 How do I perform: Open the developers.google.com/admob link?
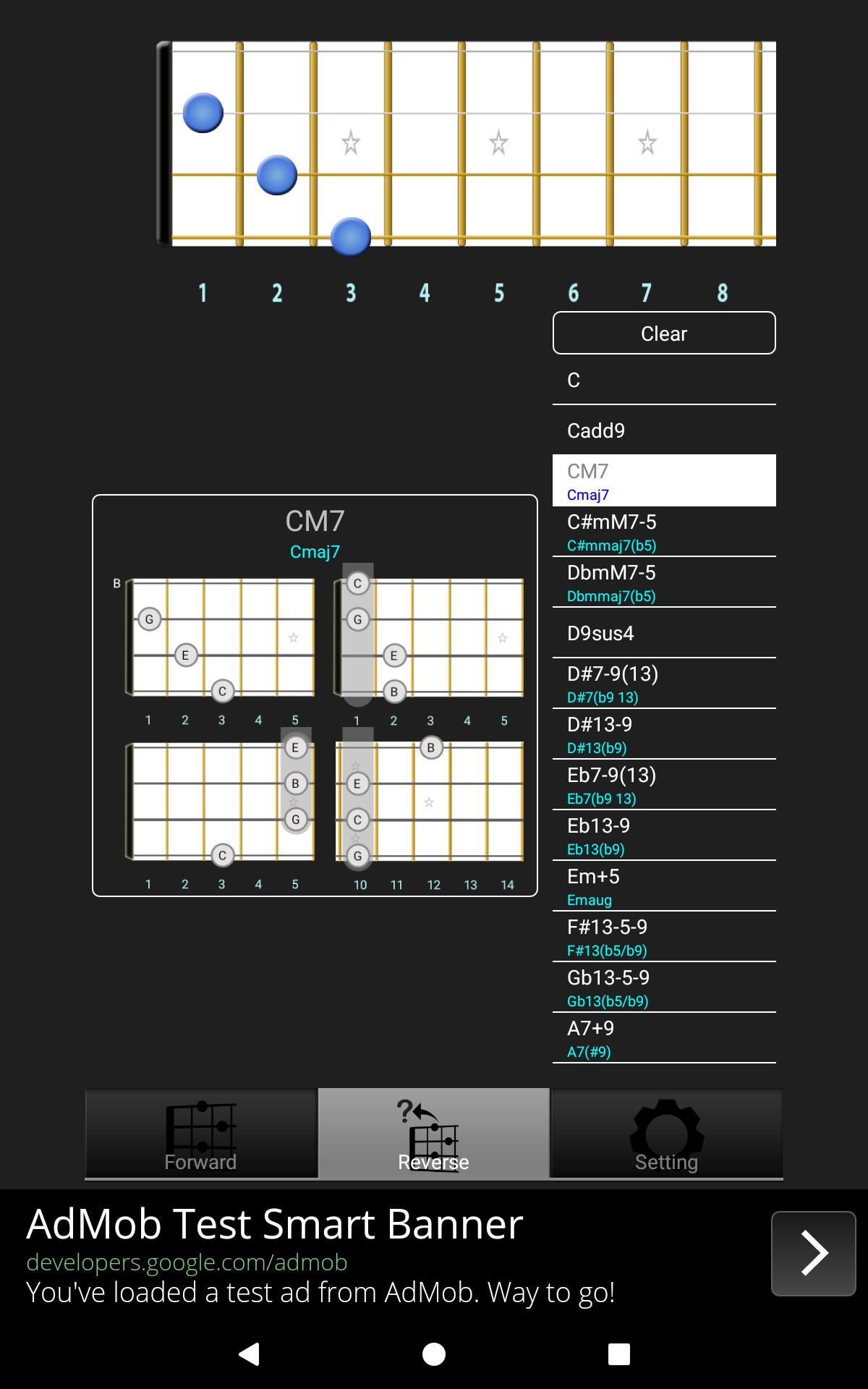coord(187,1262)
